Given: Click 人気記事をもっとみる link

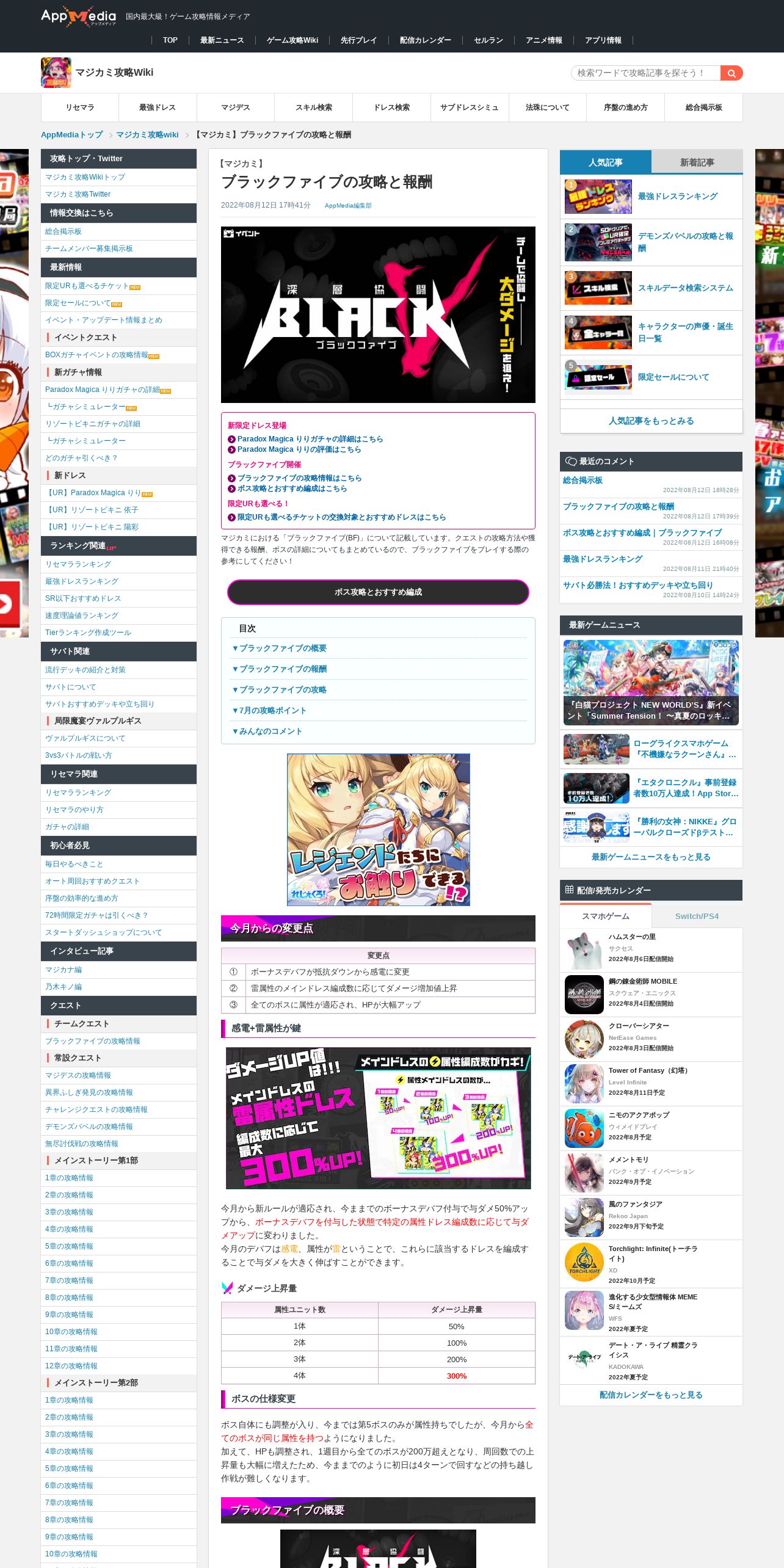Looking at the screenshot, I should tap(651, 421).
